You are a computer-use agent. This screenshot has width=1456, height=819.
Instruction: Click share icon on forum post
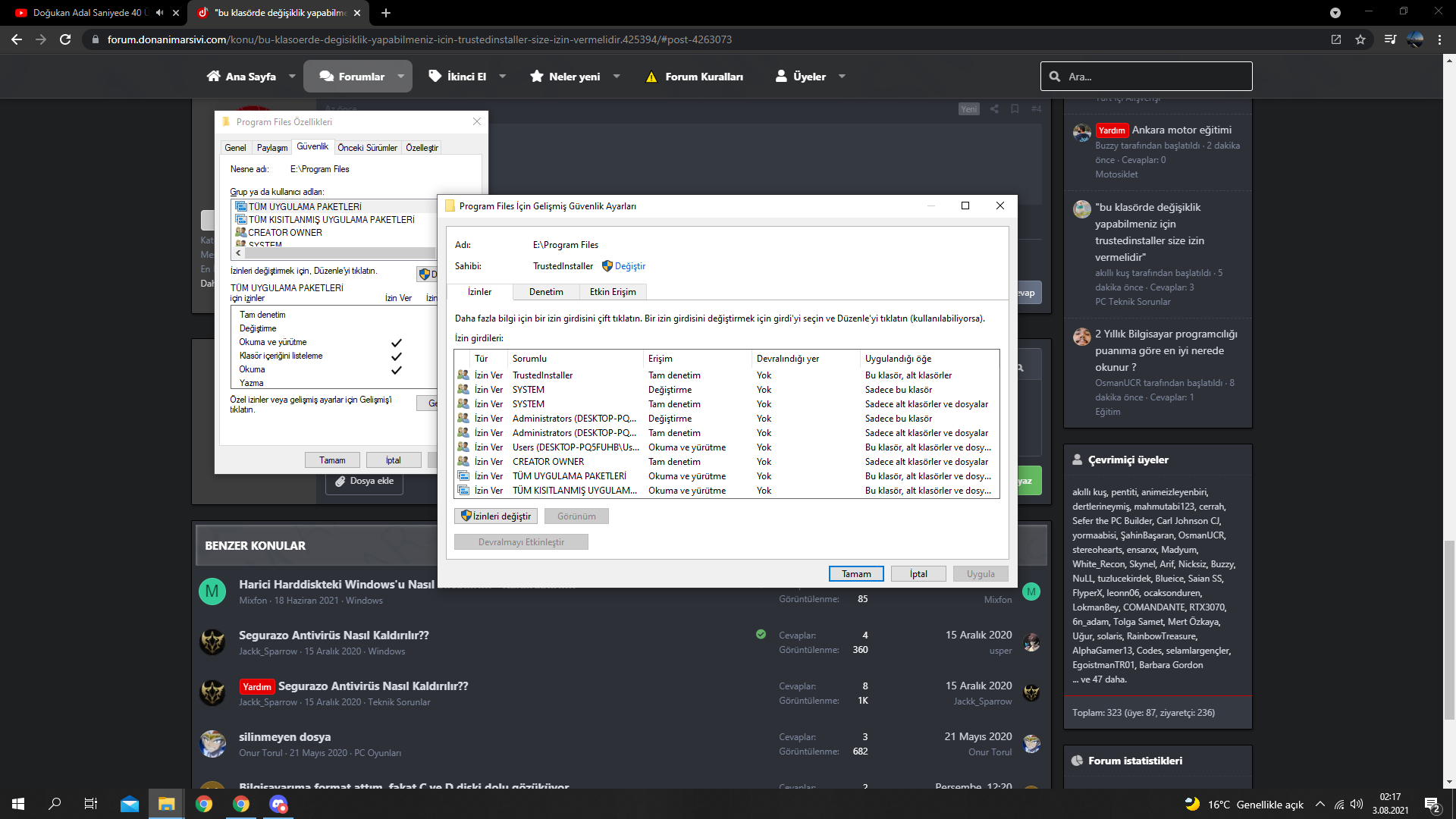pyautogui.click(x=994, y=108)
